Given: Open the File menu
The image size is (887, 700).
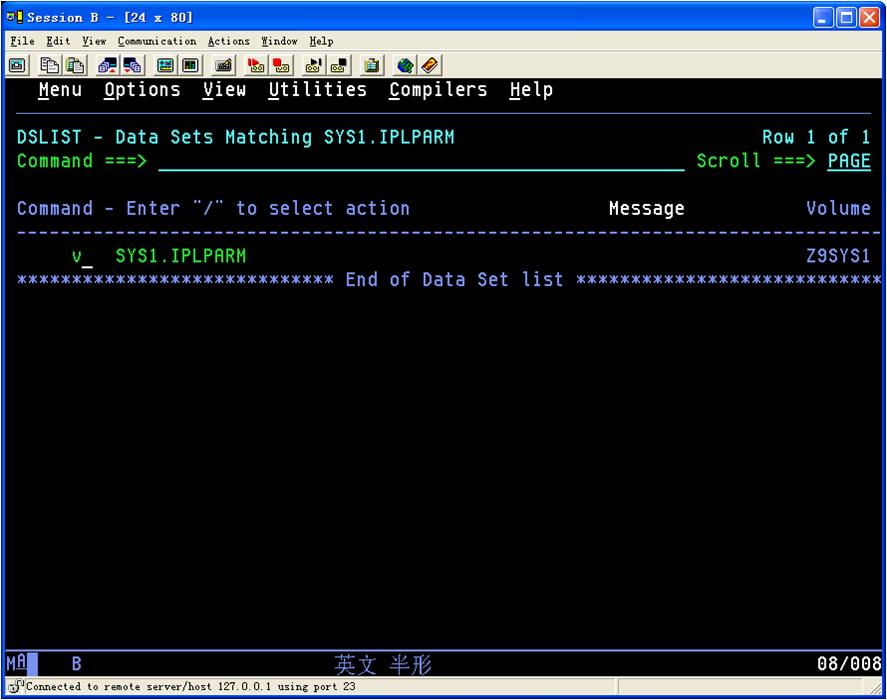Looking at the screenshot, I should pos(22,41).
